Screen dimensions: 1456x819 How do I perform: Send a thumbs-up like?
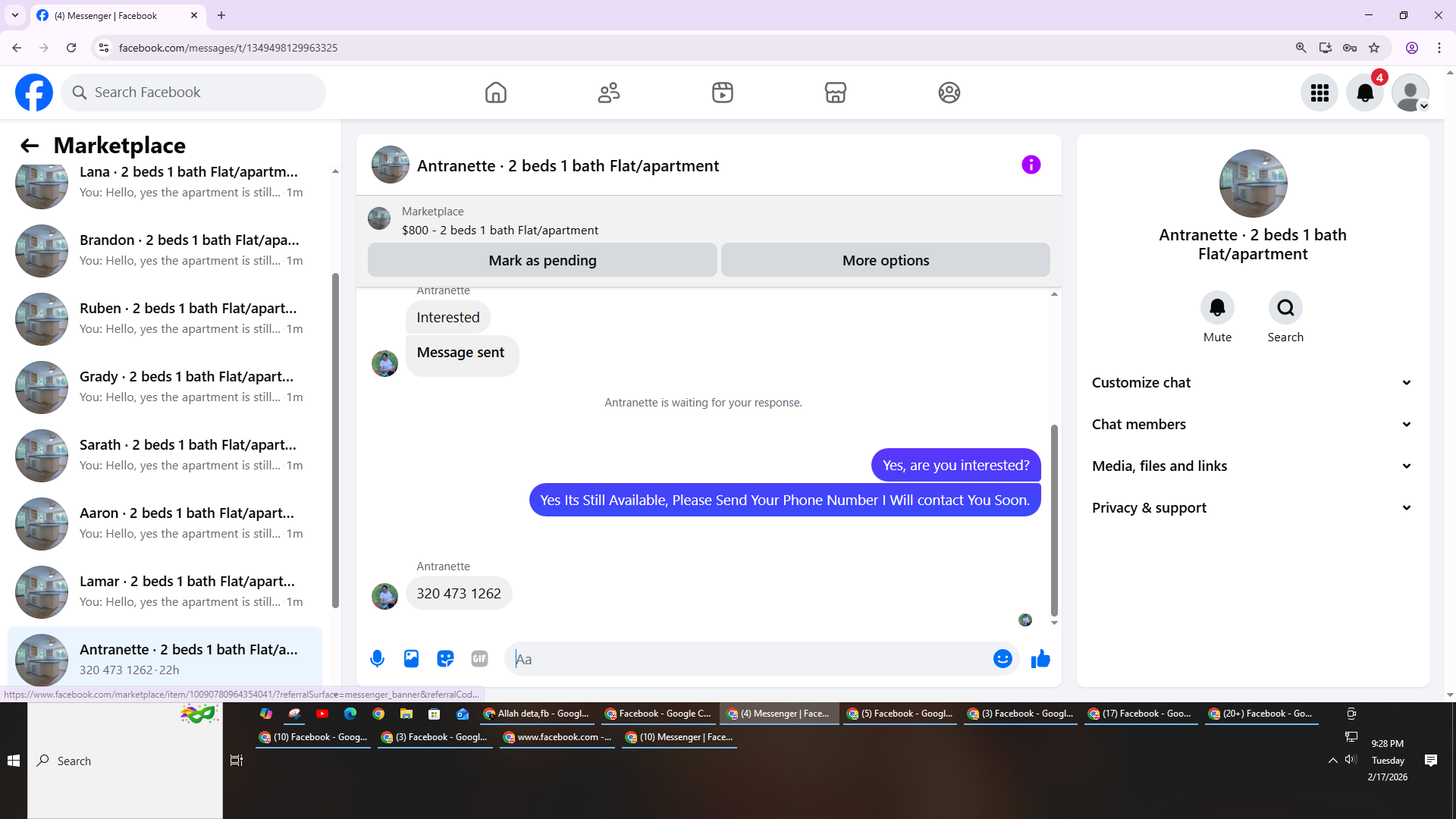[x=1040, y=659]
